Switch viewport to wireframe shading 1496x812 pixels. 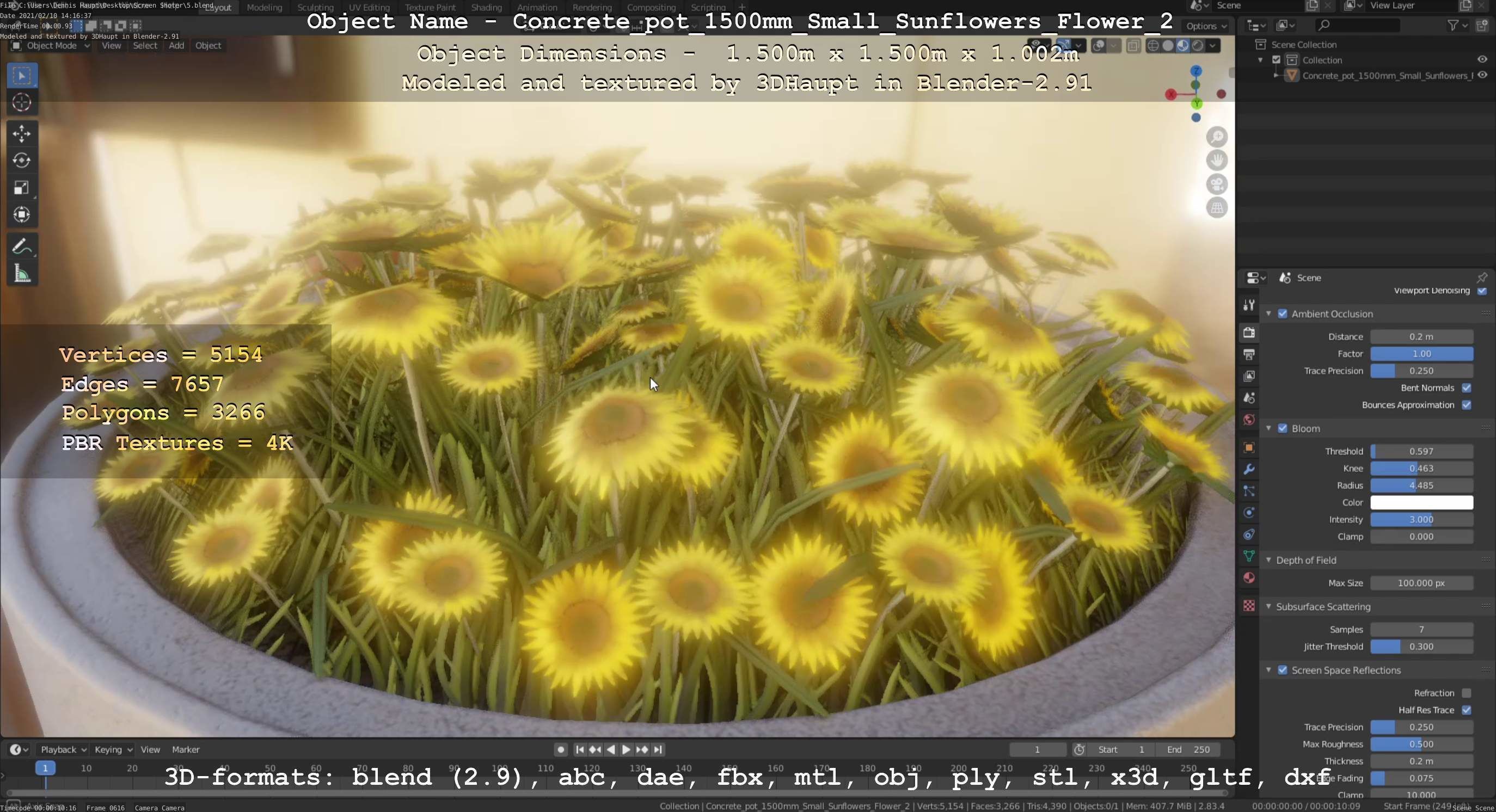[x=1154, y=46]
